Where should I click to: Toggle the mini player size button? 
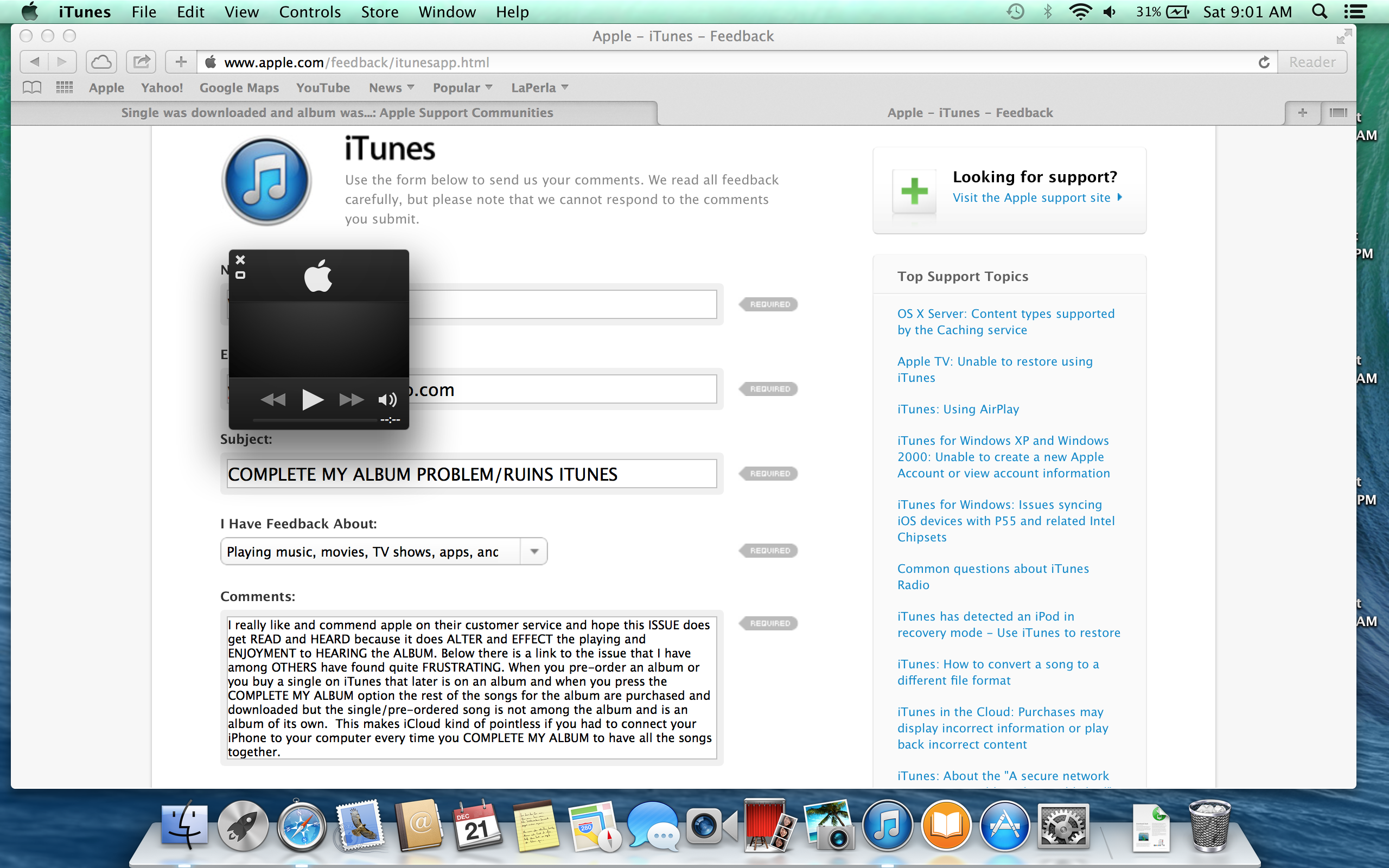tap(240, 275)
